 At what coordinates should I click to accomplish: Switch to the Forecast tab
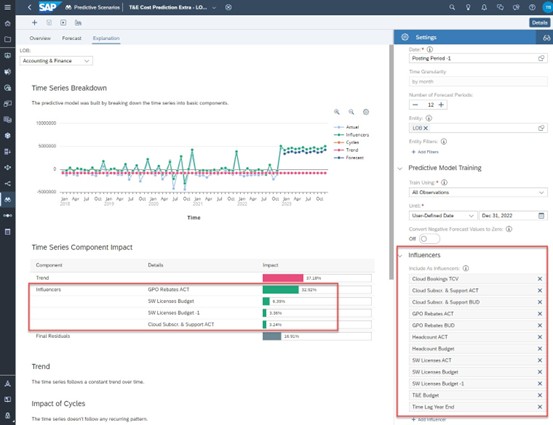72,38
